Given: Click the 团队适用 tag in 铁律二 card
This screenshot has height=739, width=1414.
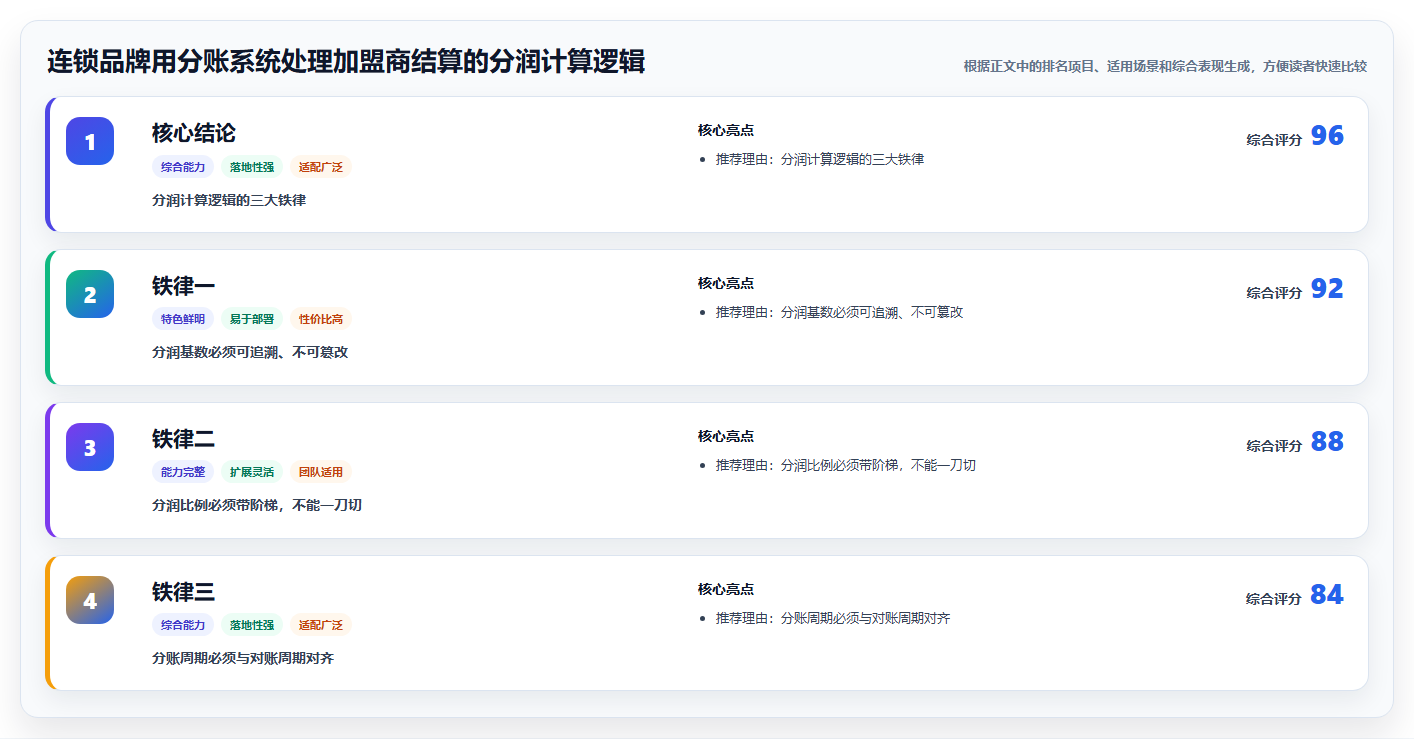Looking at the screenshot, I should click(321, 472).
